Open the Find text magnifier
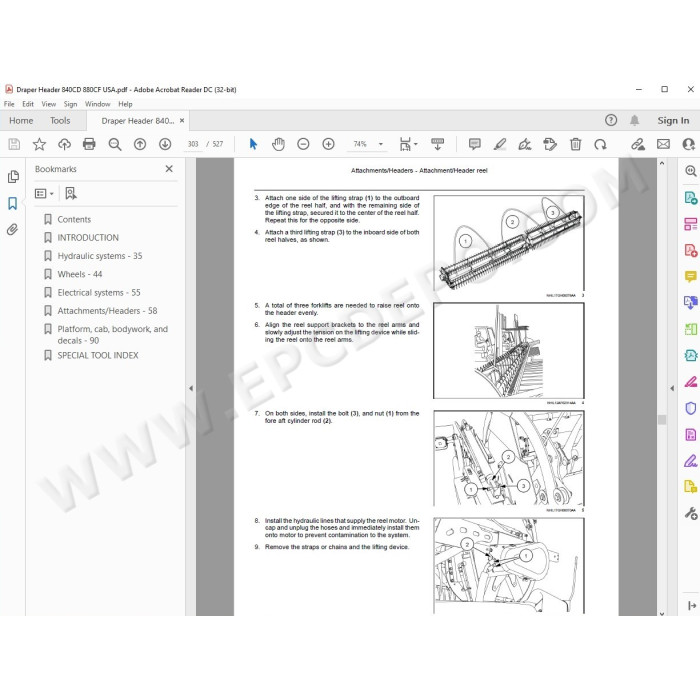700x700 pixels. click(115, 144)
